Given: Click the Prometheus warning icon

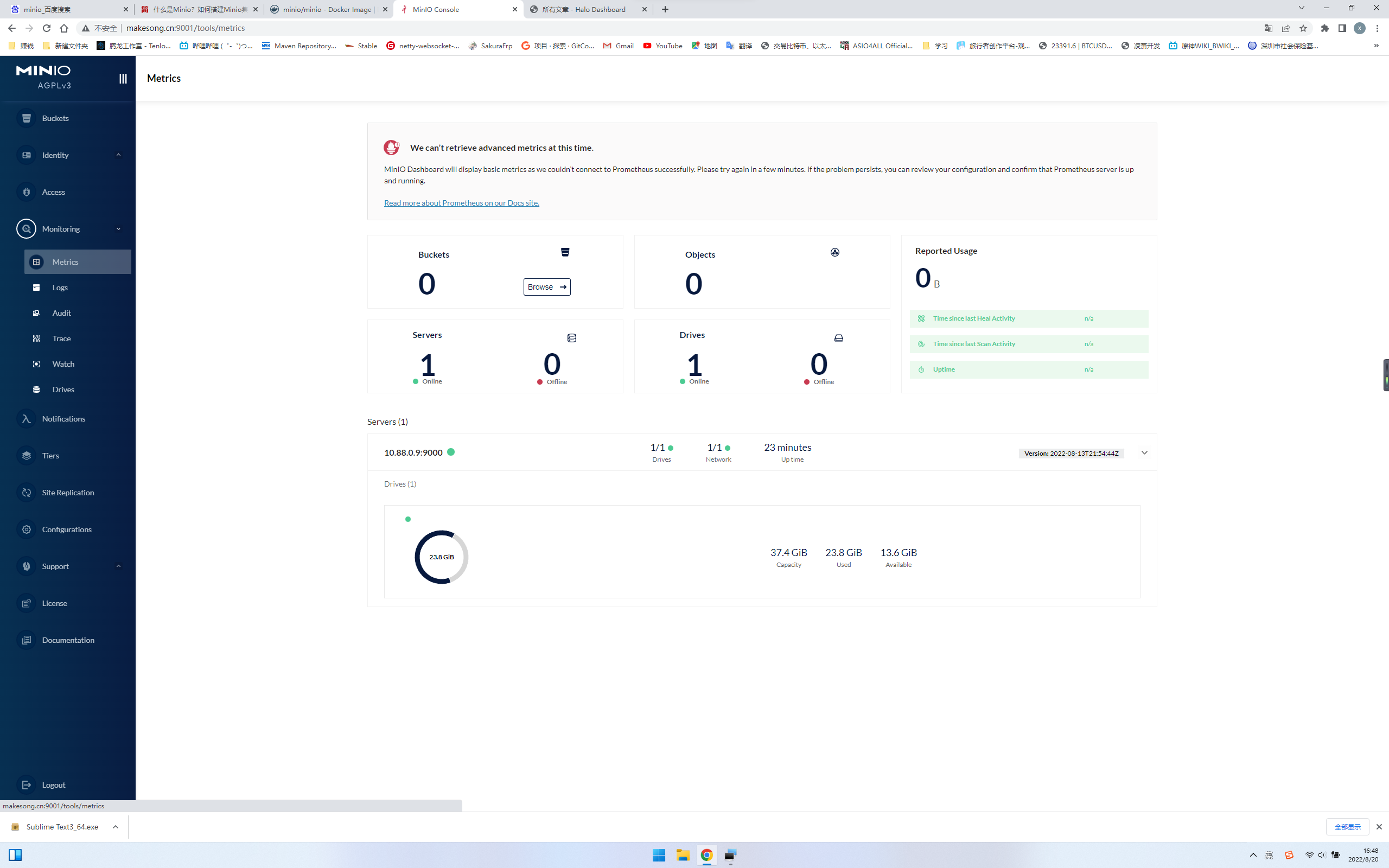Looking at the screenshot, I should (391, 148).
